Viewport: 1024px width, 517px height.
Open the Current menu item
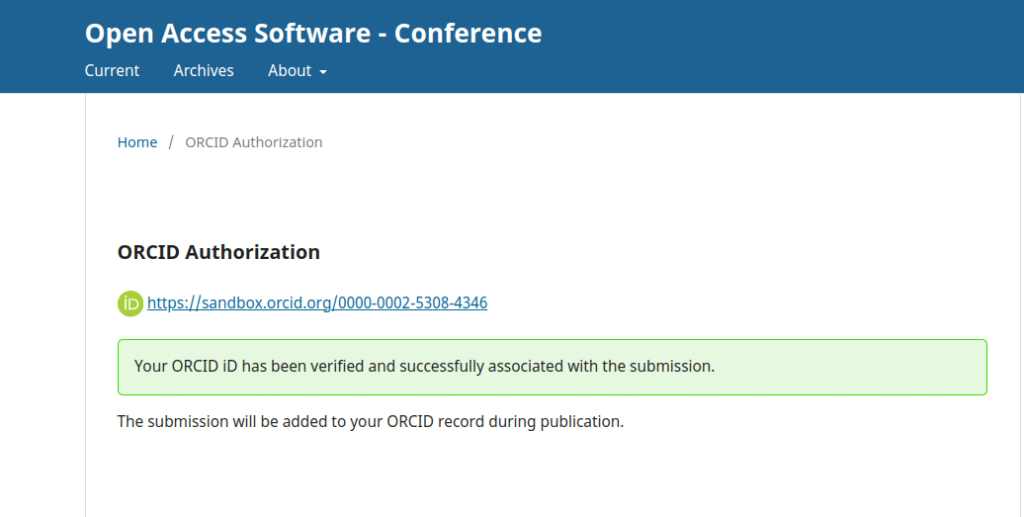coord(112,71)
